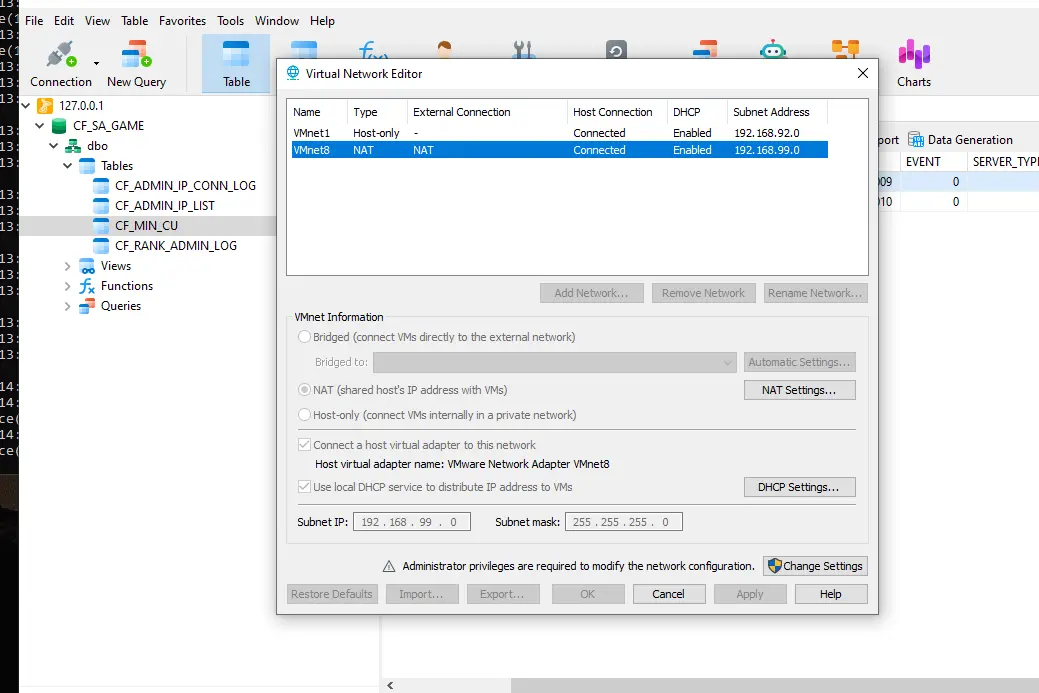
Task: Open the View menu
Action: pos(97,21)
